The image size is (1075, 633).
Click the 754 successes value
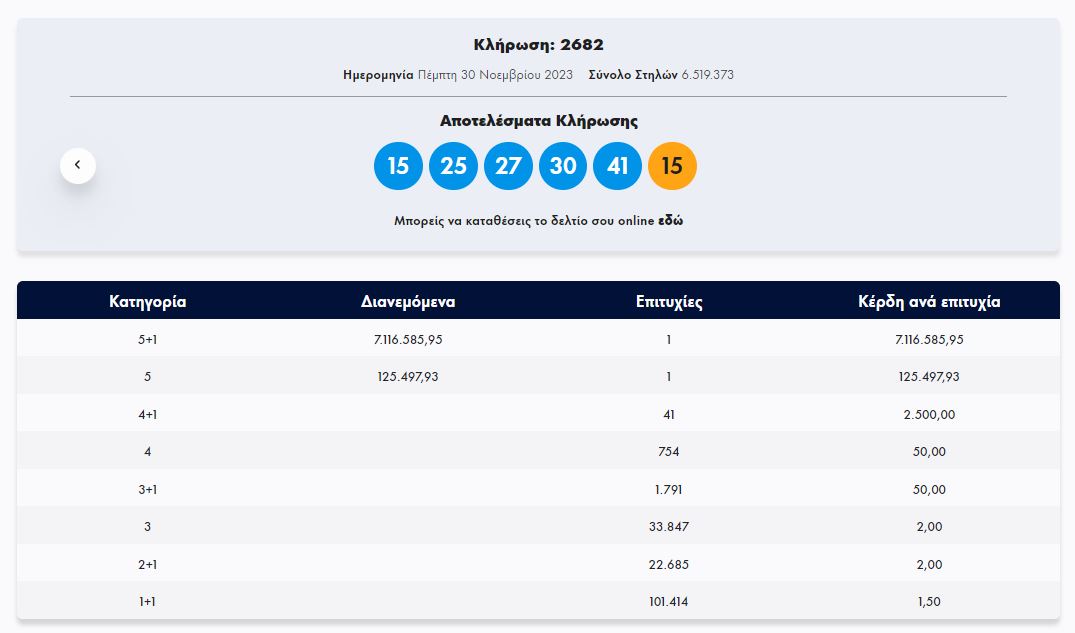click(x=668, y=452)
